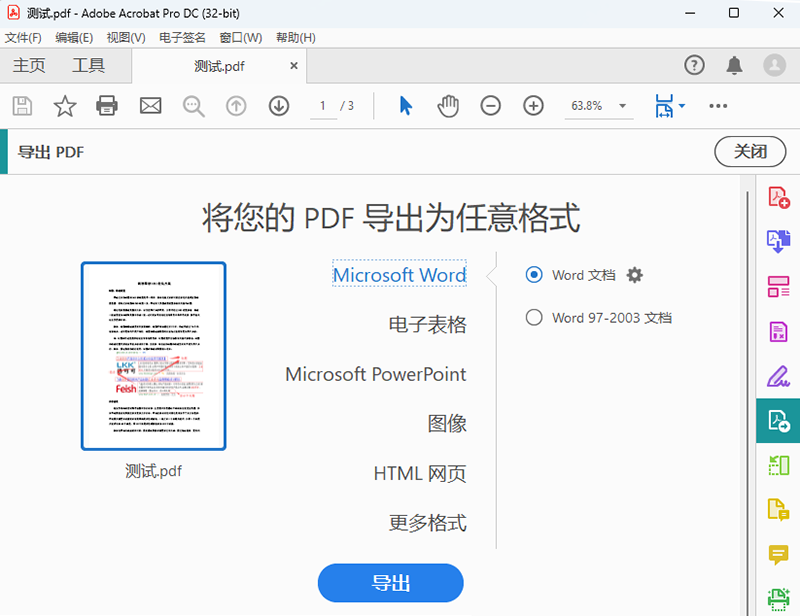The width and height of the screenshot is (800, 616).
Task: Close the 测试.pdf tab
Action: click(293, 65)
